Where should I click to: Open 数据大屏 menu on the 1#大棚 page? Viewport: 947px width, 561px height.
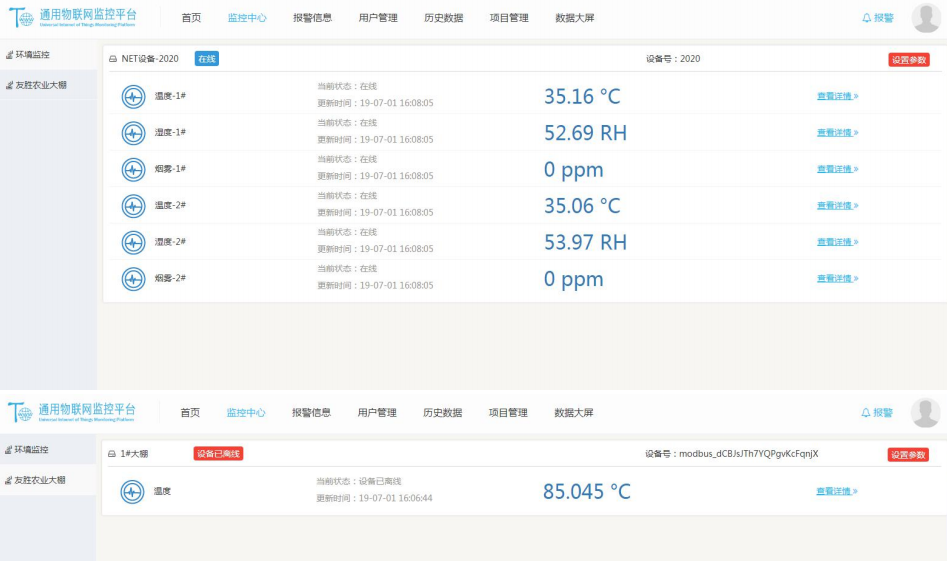coord(573,413)
